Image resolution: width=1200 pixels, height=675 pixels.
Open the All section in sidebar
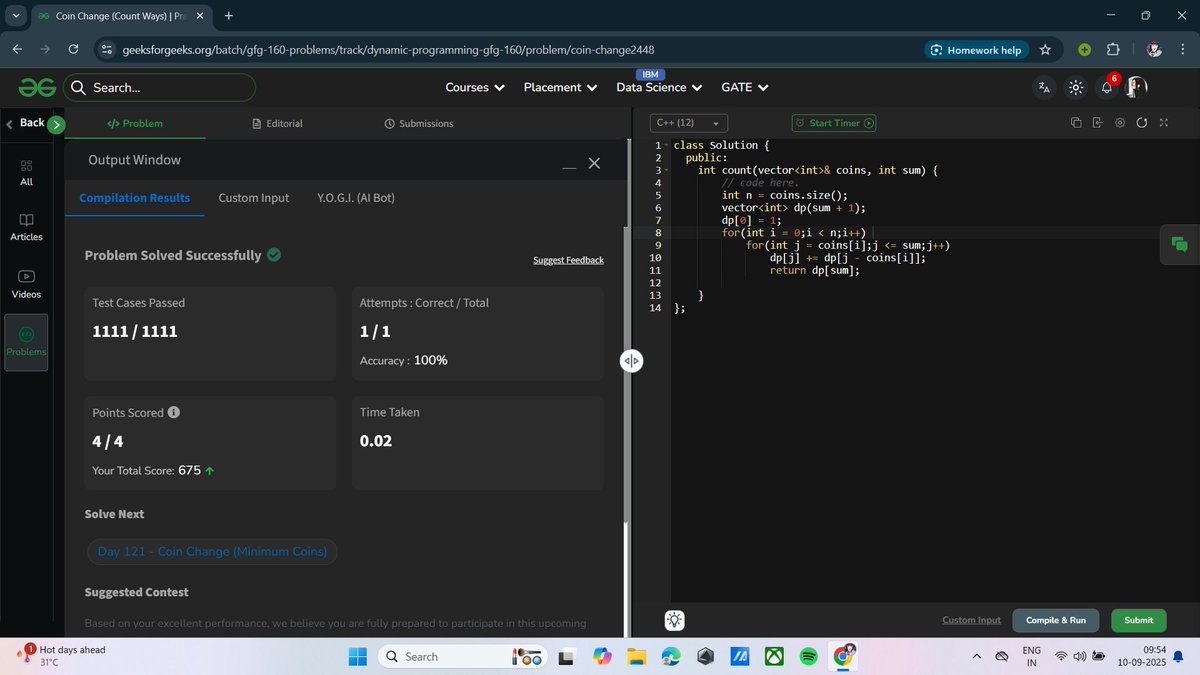[x=27, y=173]
